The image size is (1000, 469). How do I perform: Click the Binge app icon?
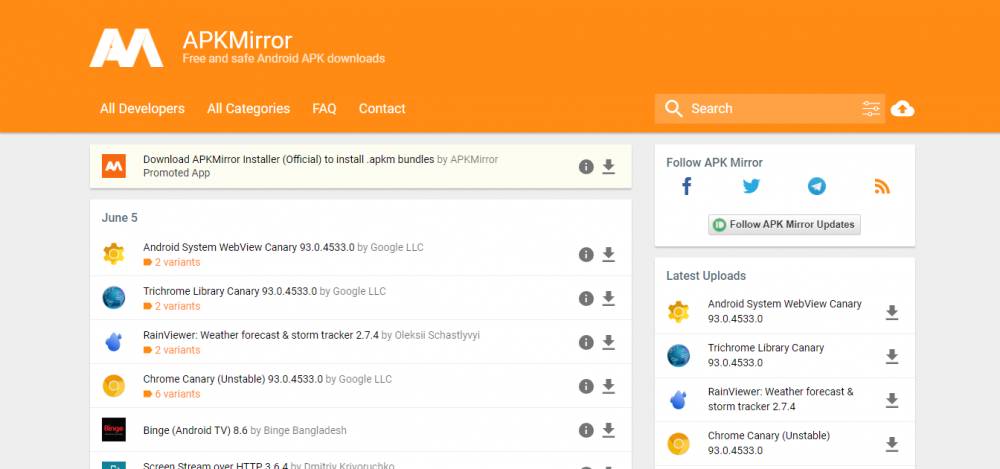pyautogui.click(x=114, y=429)
